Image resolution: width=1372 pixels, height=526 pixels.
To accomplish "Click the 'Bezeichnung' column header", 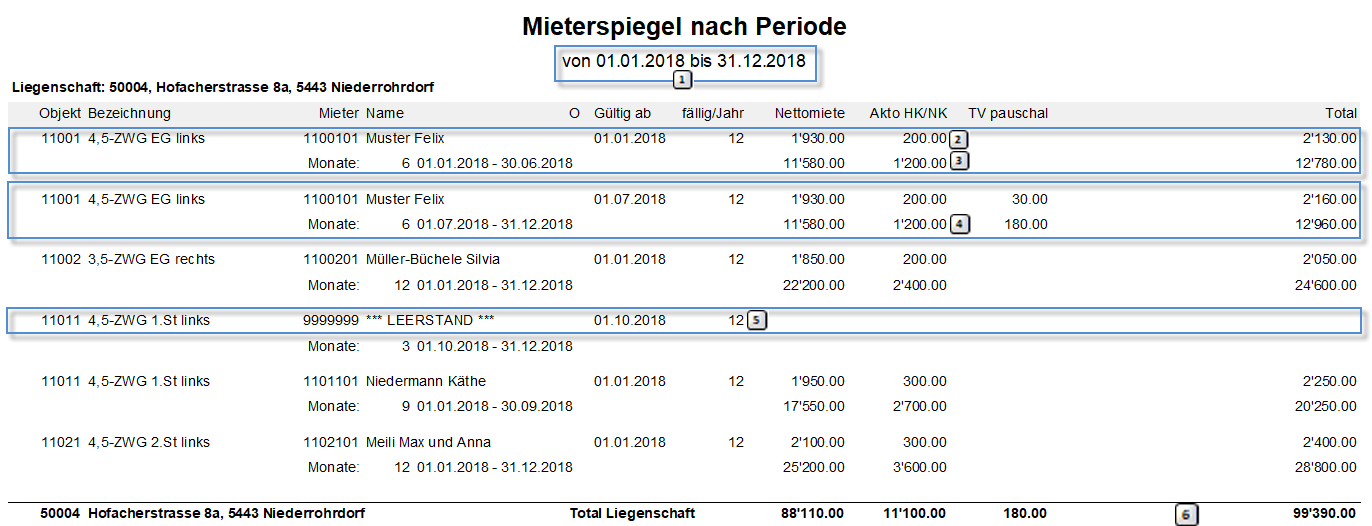I will (x=130, y=113).
